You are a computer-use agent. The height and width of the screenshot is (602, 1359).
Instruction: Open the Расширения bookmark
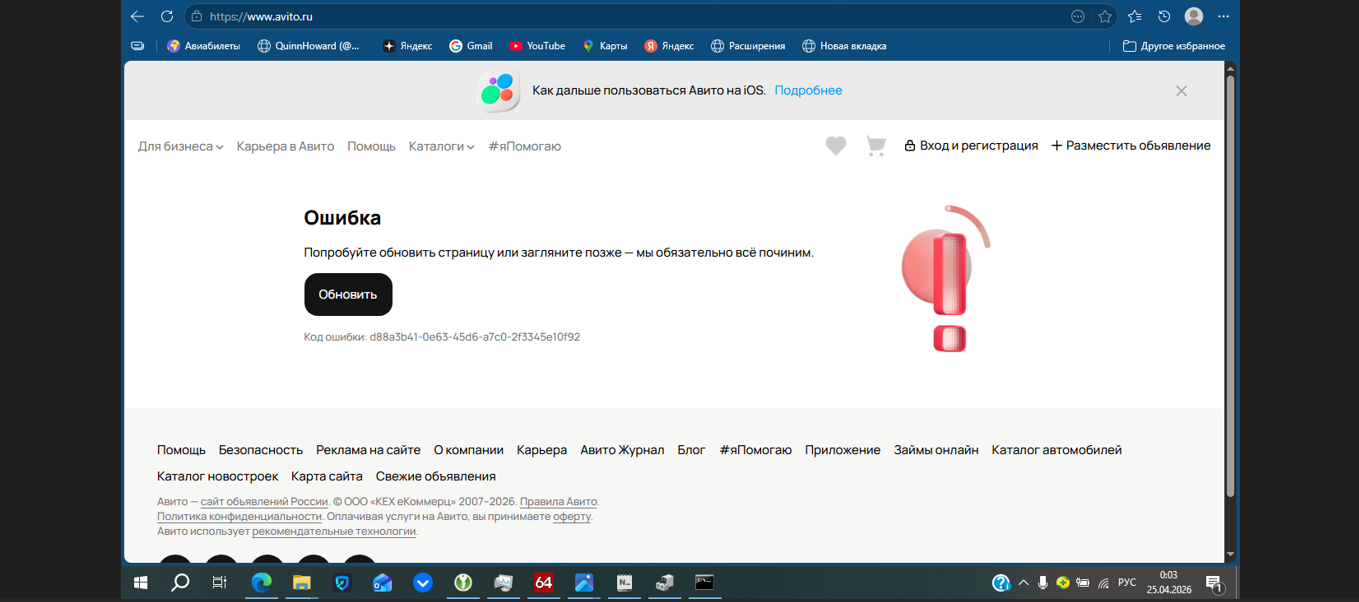748,46
